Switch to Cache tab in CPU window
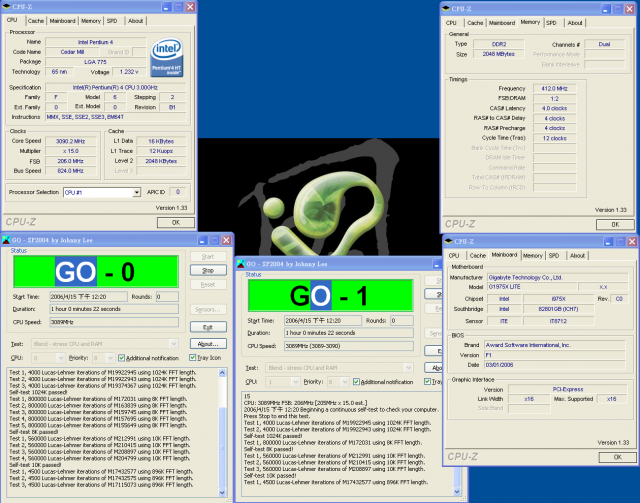Screen dimensions: 640x503 point(36,21)
